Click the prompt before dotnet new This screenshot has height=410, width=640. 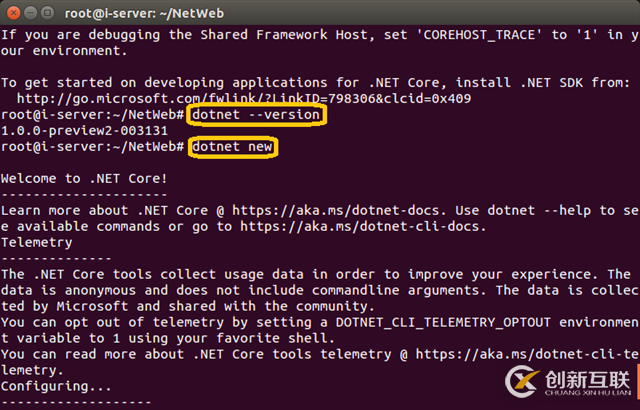[92, 147]
